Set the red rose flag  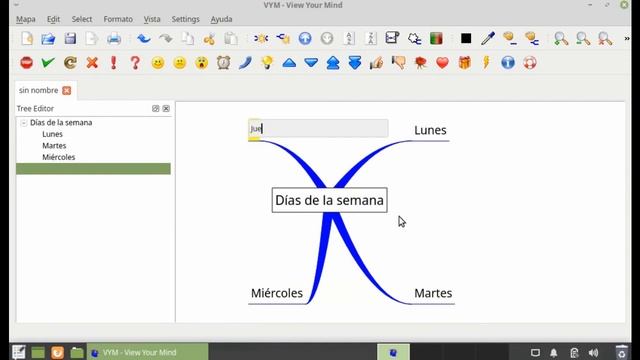click(420, 63)
